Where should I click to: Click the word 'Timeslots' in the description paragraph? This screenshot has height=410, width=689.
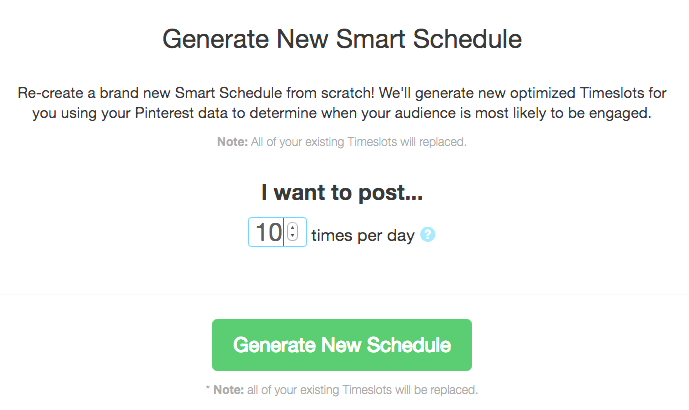(614, 93)
